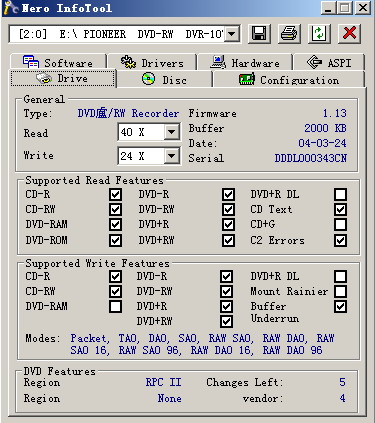The width and height of the screenshot is (375, 423).
Task: Toggle the CD Text checkbox
Action: tap(340, 209)
